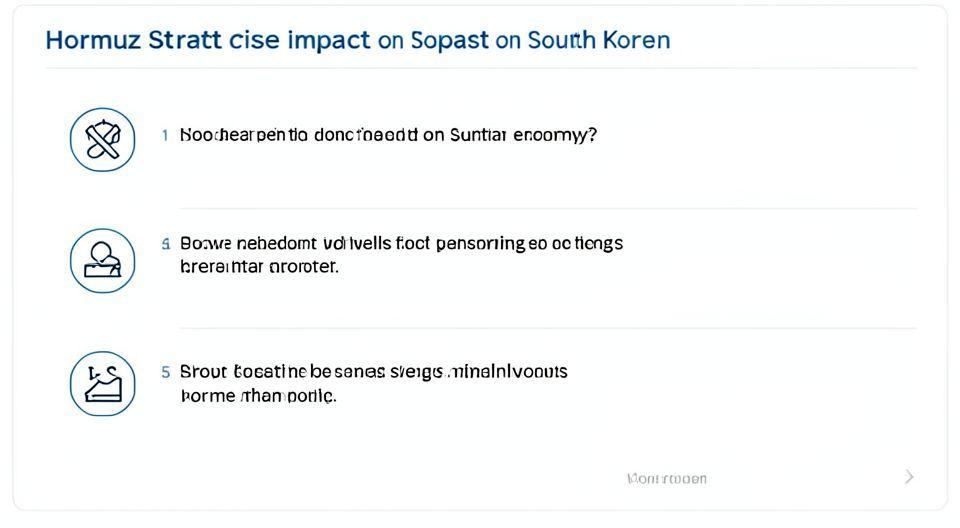
Task: Click the word "Sopast" in the heading
Action: (447, 40)
